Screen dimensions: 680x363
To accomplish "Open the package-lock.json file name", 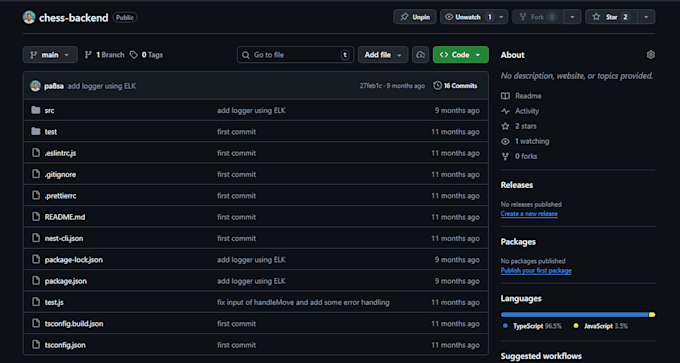I will click(74, 260).
